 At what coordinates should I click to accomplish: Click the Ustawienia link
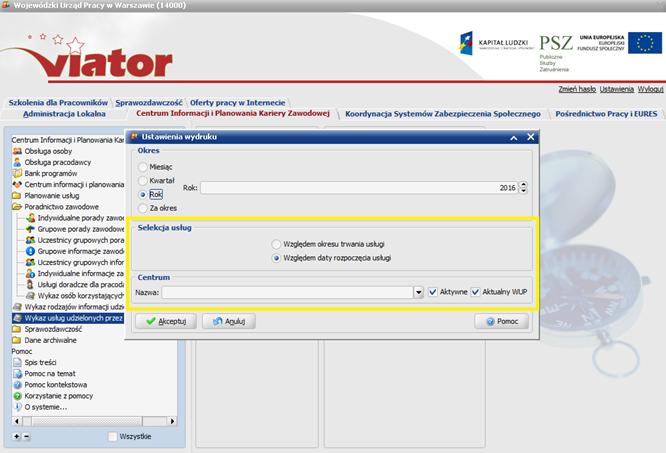tap(617, 89)
